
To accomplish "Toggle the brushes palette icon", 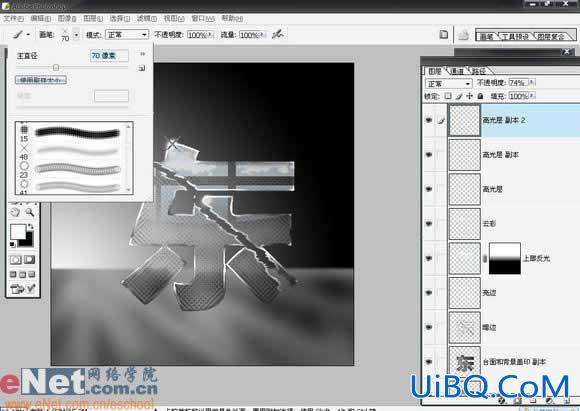I will (x=444, y=34).
